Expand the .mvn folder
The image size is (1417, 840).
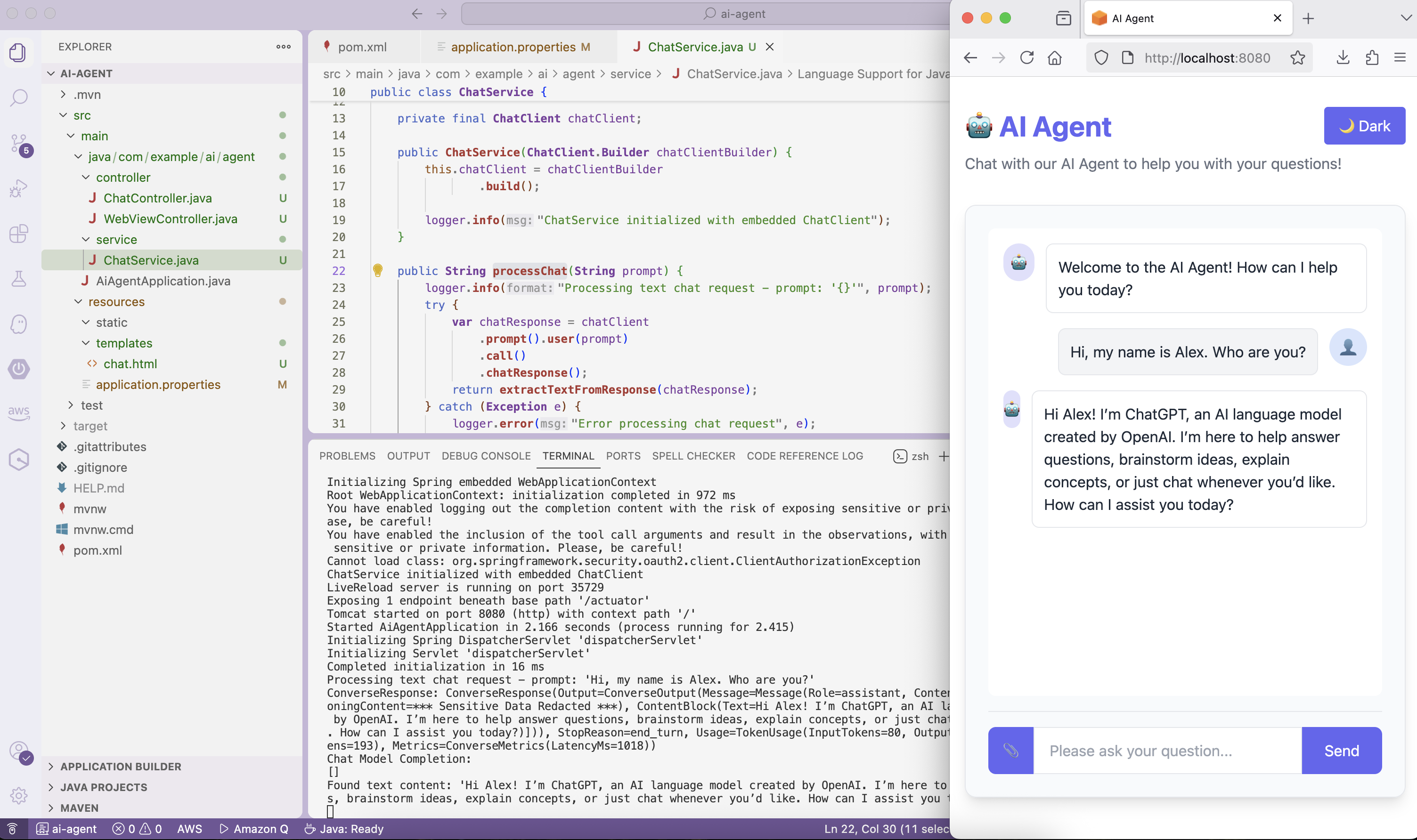(87, 95)
